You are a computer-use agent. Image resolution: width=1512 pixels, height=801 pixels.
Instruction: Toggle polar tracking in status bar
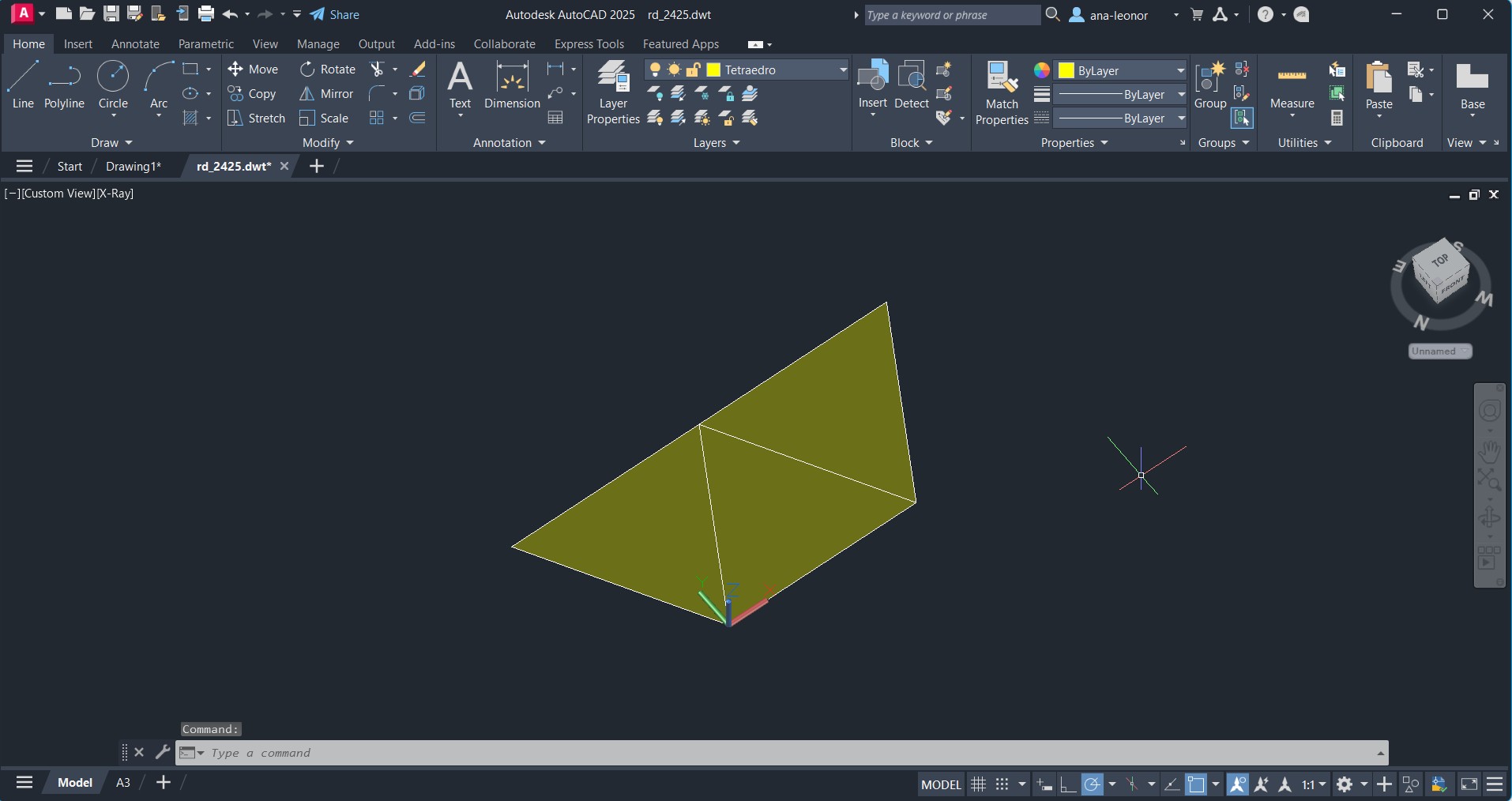pos(1093,784)
